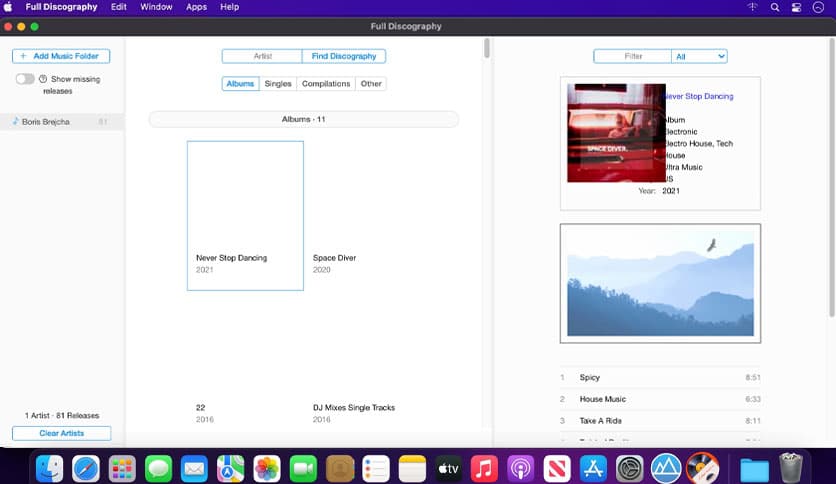Open Control Center from the menu bar
The width and height of the screenshot is (836, 484).
[x=797, y=7]
